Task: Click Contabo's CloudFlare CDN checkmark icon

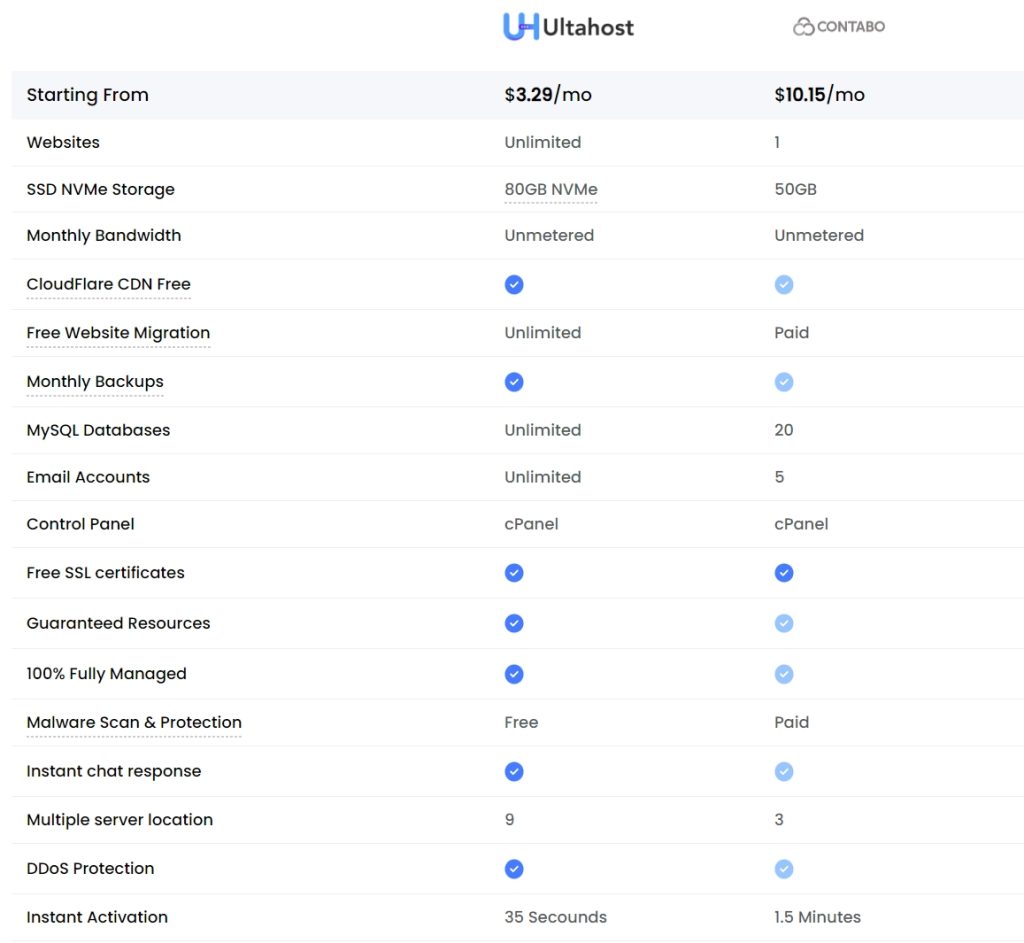Action: pos(784,285)
